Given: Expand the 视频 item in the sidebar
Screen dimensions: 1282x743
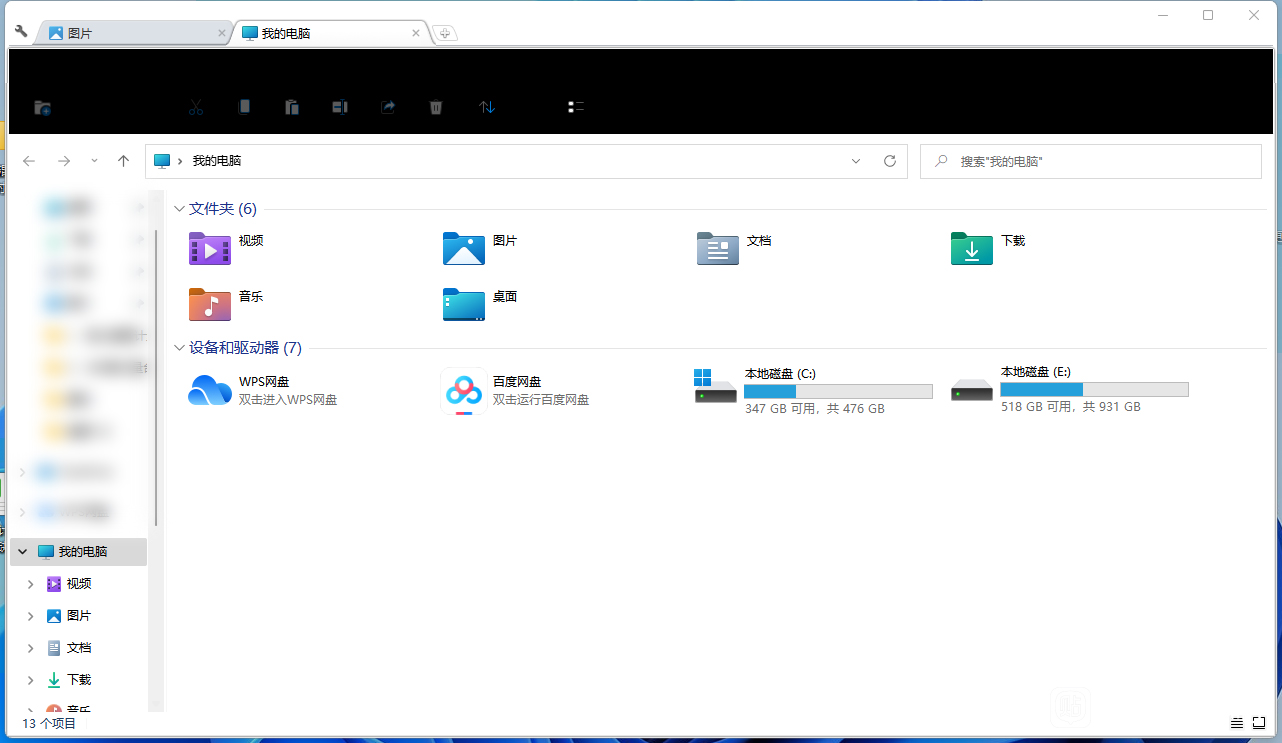Looking at the screenshot, I should point(29,583).
